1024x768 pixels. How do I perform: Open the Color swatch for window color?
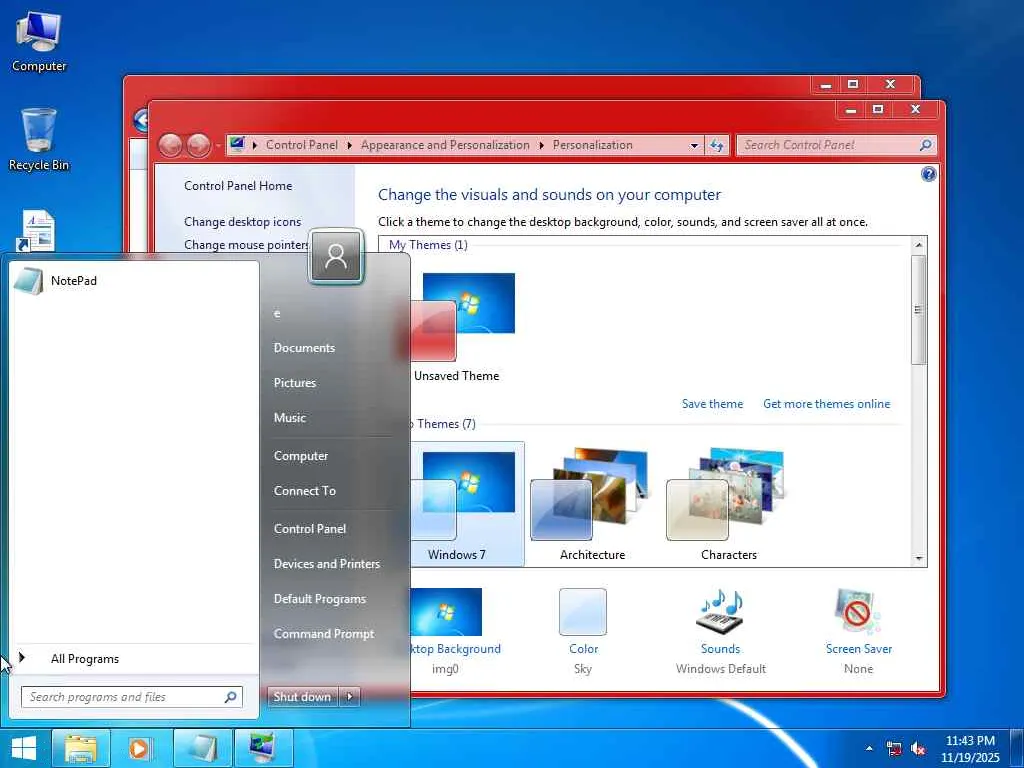click(x=583, y=611)
